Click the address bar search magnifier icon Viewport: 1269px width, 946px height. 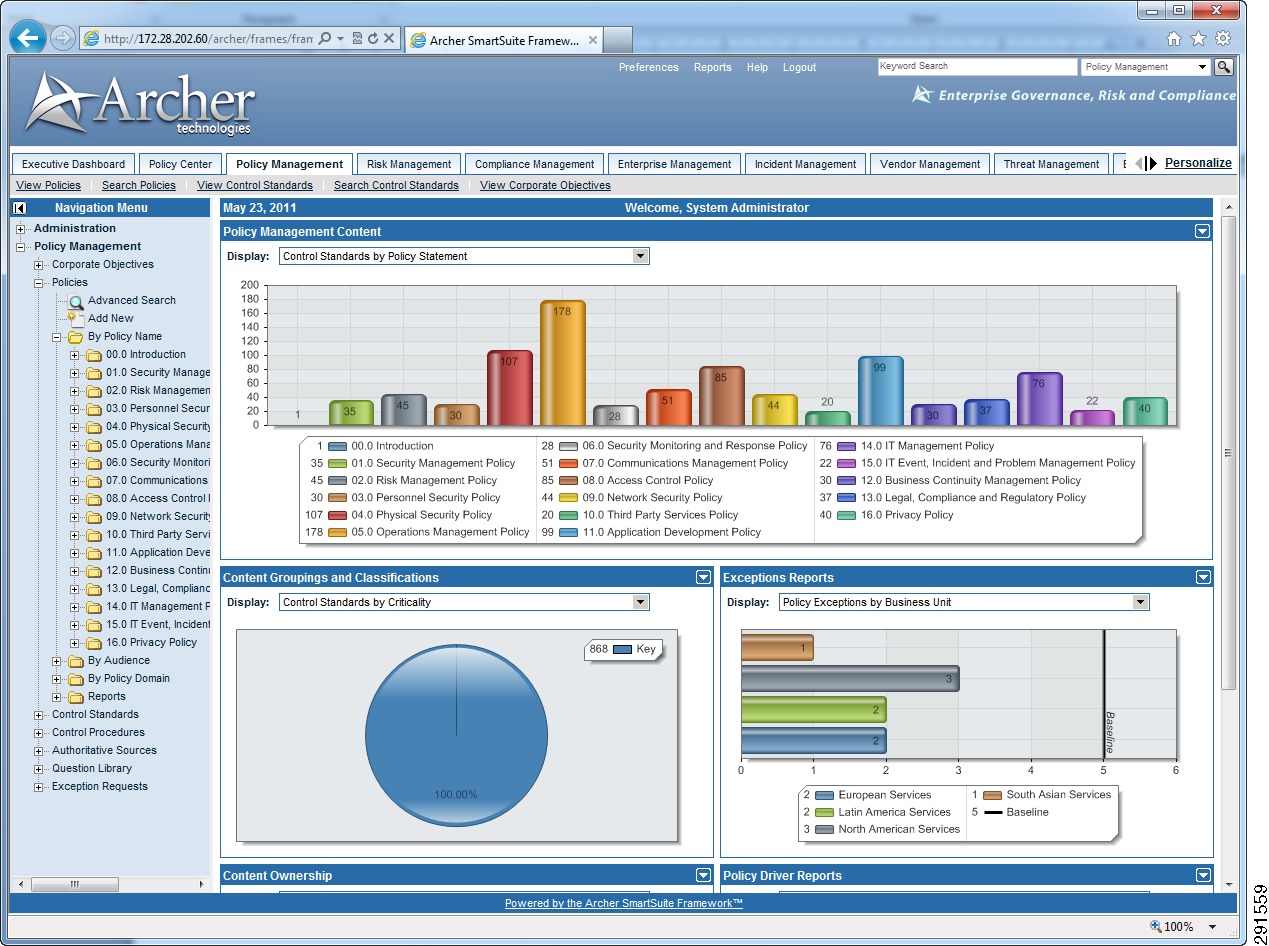click(325, 39)
